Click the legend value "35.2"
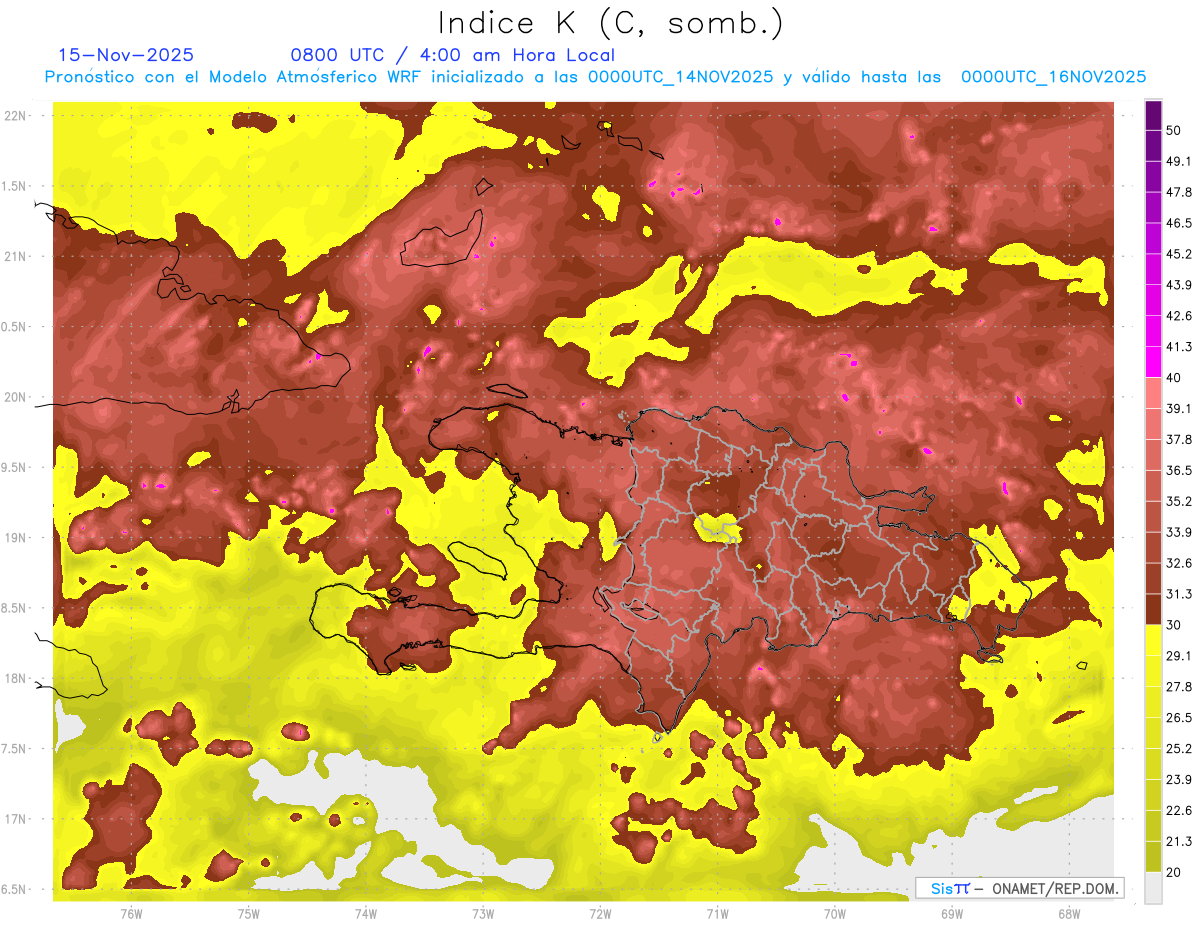The image size is (1200, 927). tap(1178, 501)
